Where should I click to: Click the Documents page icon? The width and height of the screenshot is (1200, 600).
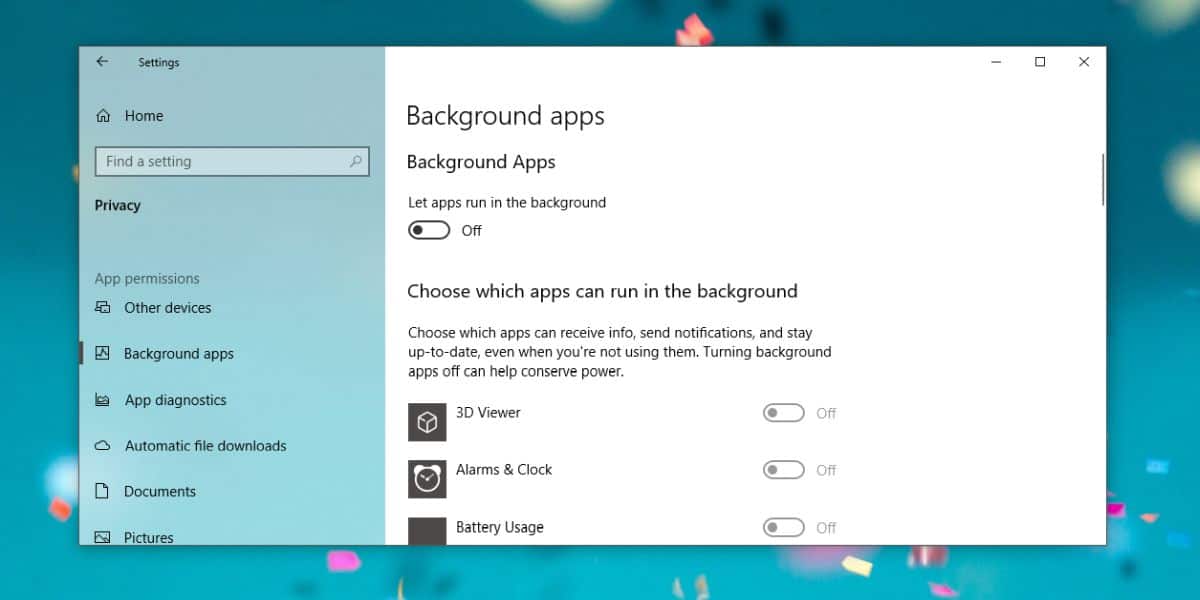coord(102,492)
